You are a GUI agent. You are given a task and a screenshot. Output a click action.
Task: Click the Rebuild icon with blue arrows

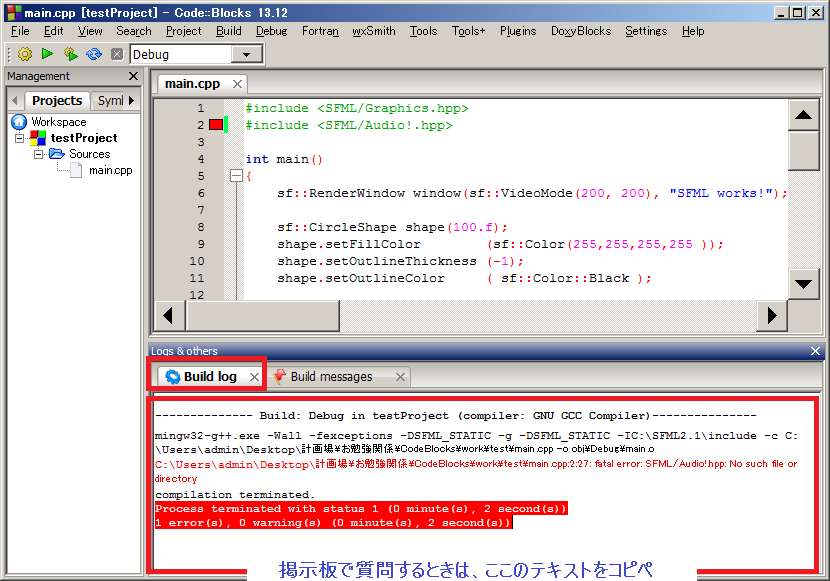(94, 54)
